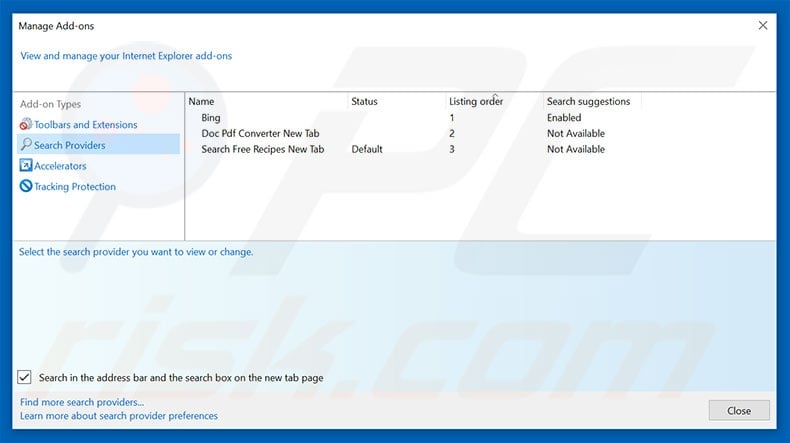This screenshot has width=790, height=443.
Task: Click the Close button
Action: coord(739,410)
